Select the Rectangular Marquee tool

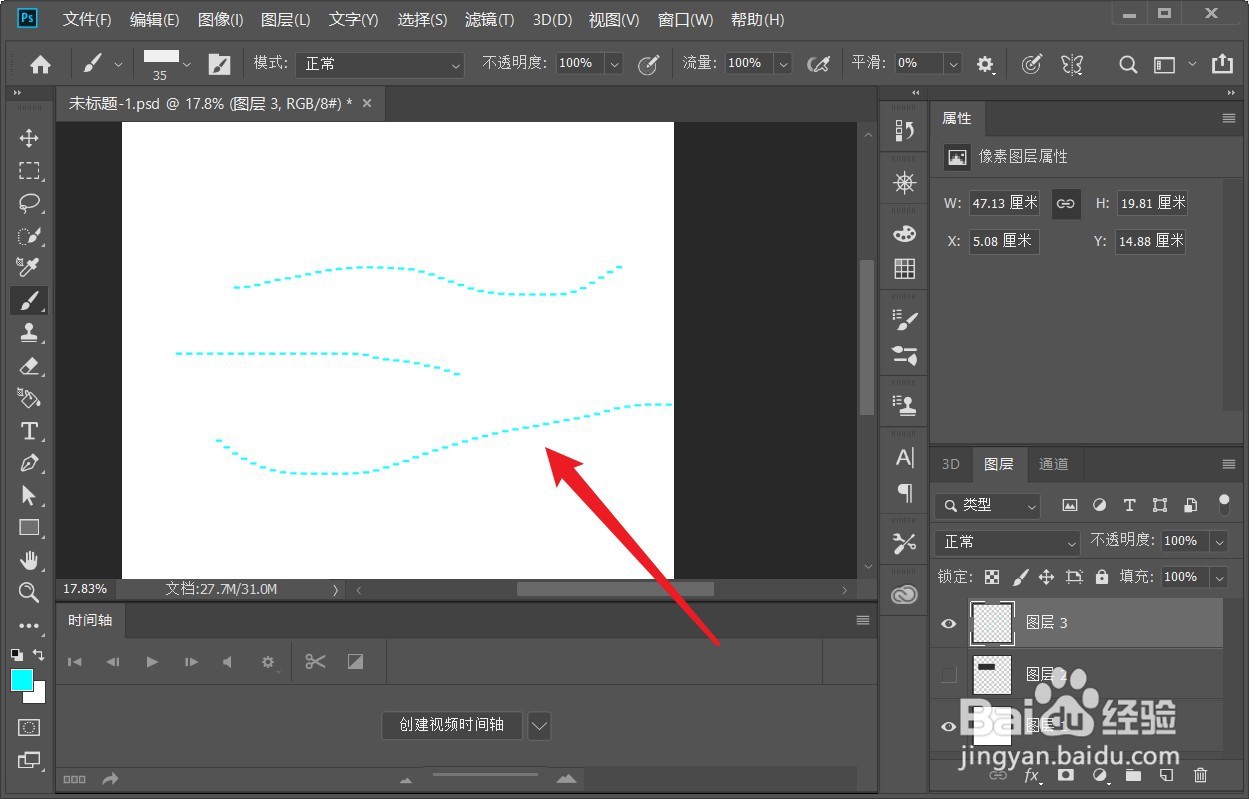(29, 171)
